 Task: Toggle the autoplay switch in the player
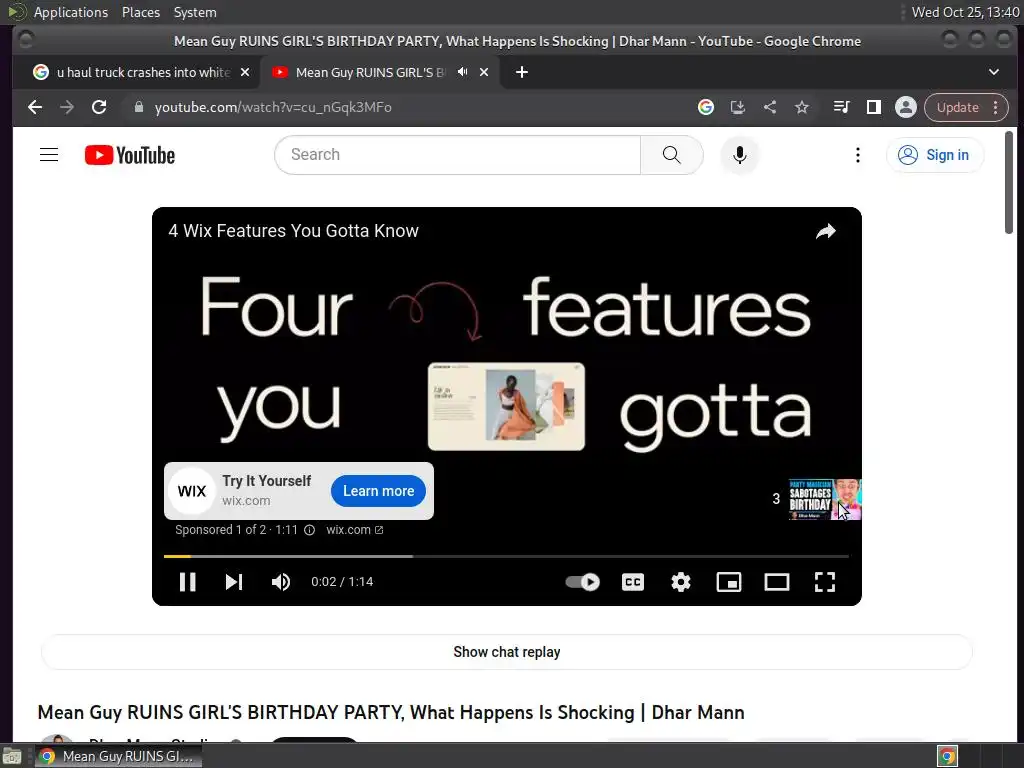583,582
